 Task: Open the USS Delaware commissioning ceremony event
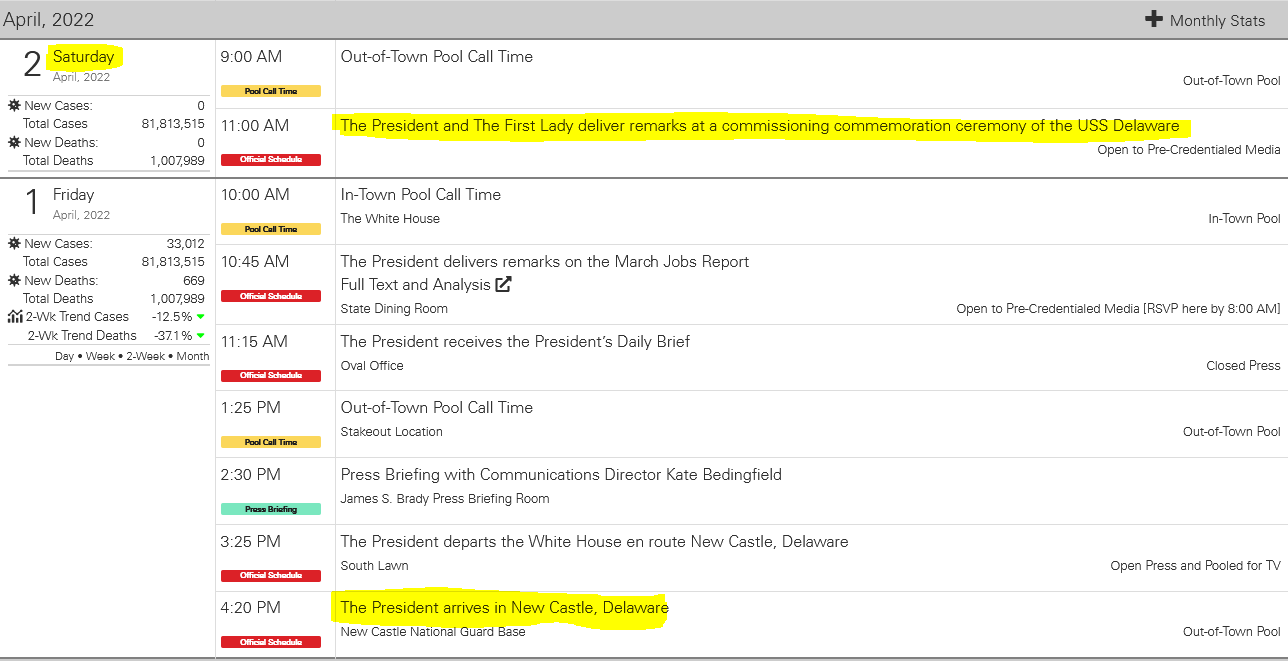760,126
